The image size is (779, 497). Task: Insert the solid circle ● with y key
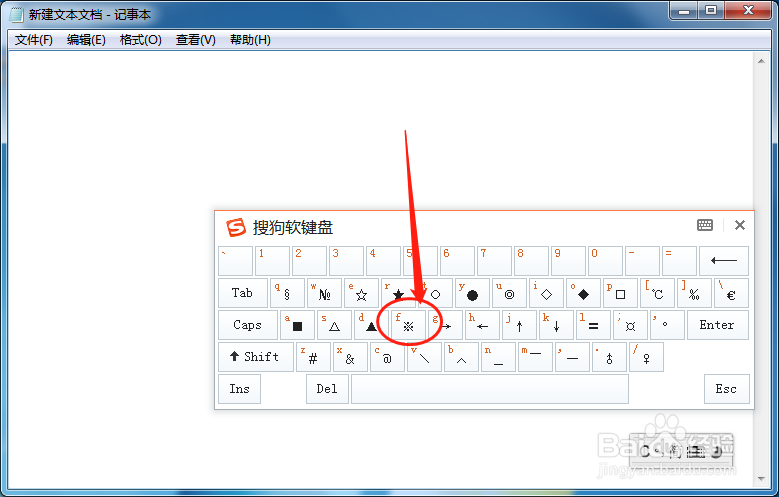(472, 293)
